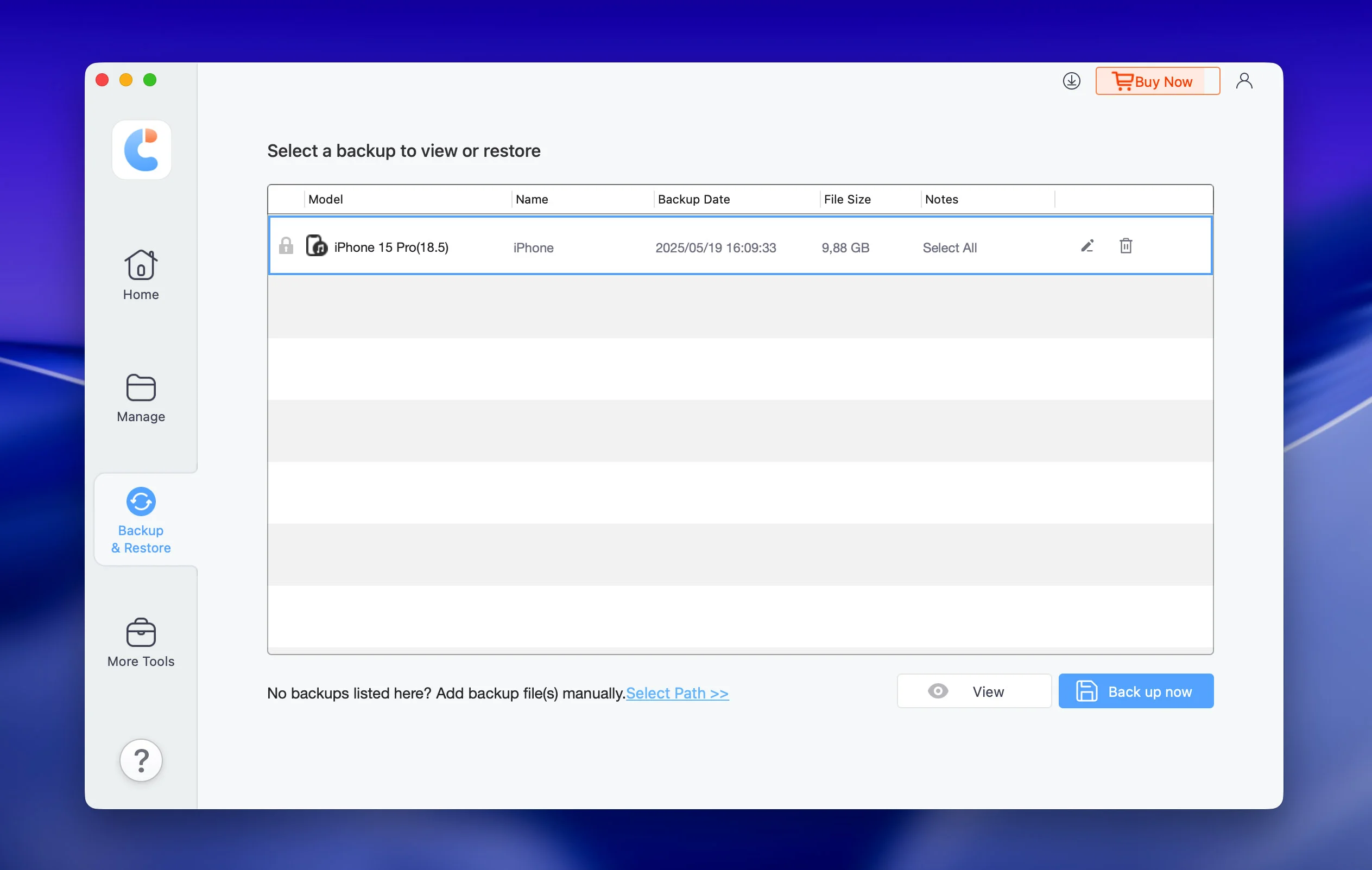The image size is (1372, 870).
Task: Follow the Select Path link
Action: (677, 693)
